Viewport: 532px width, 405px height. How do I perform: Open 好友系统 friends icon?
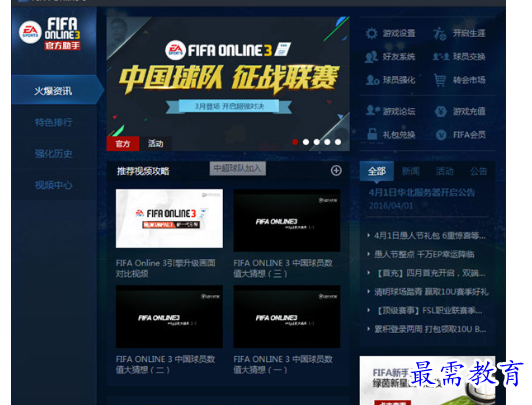[372, 57]
